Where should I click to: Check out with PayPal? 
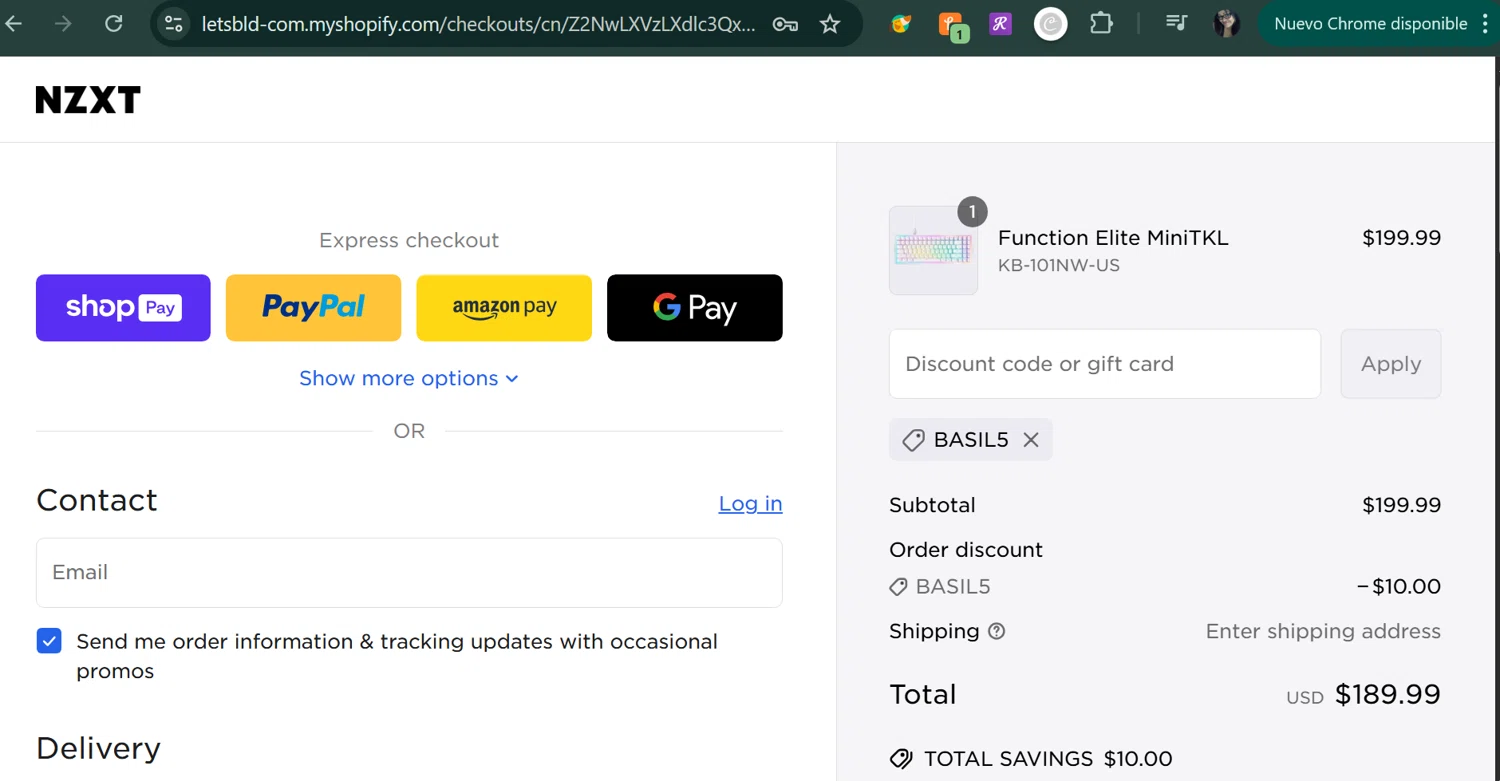tap(313, 308)
